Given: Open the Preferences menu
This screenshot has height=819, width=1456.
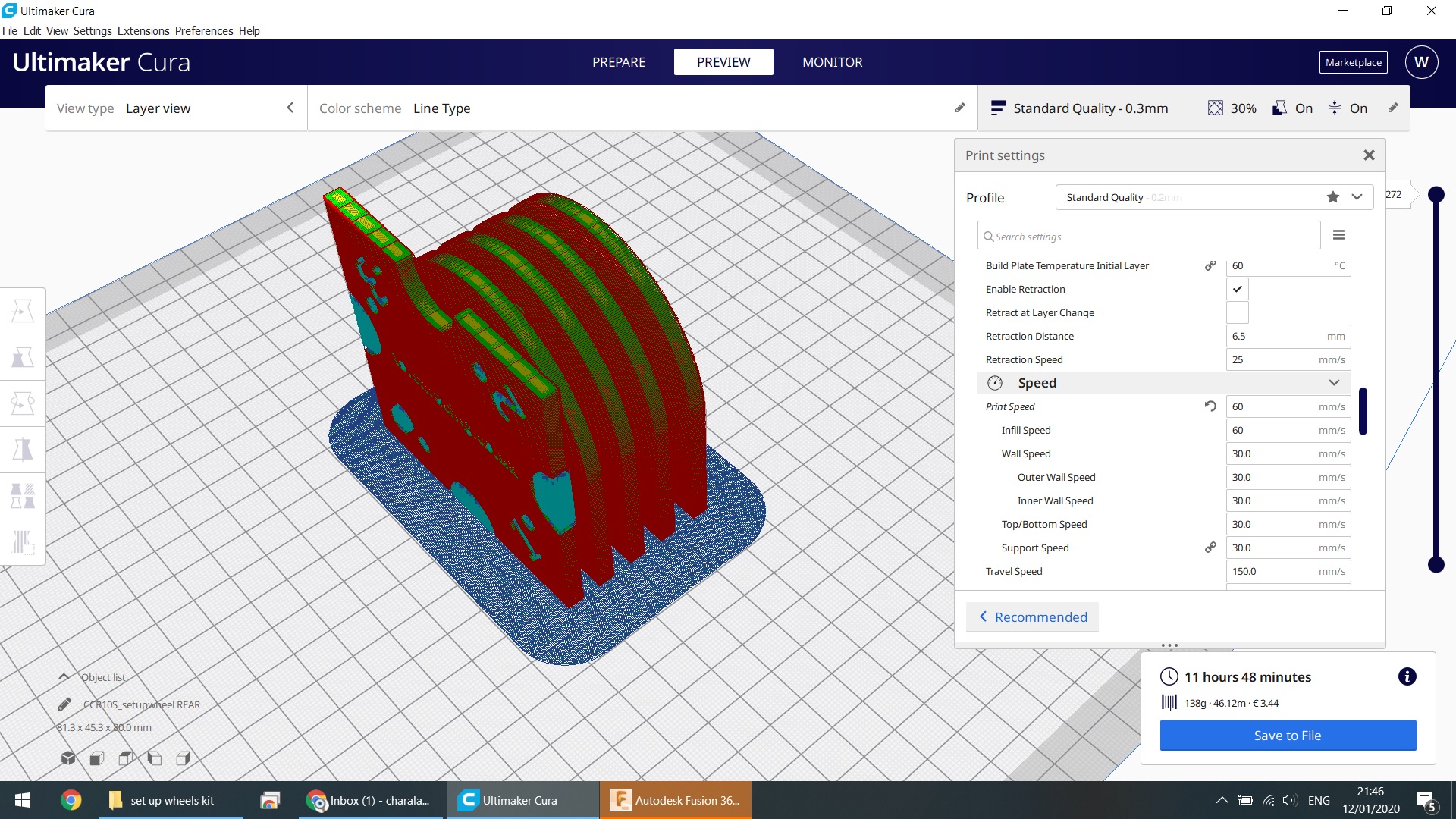Looking at the screenshot, I should tap(204, 31).
